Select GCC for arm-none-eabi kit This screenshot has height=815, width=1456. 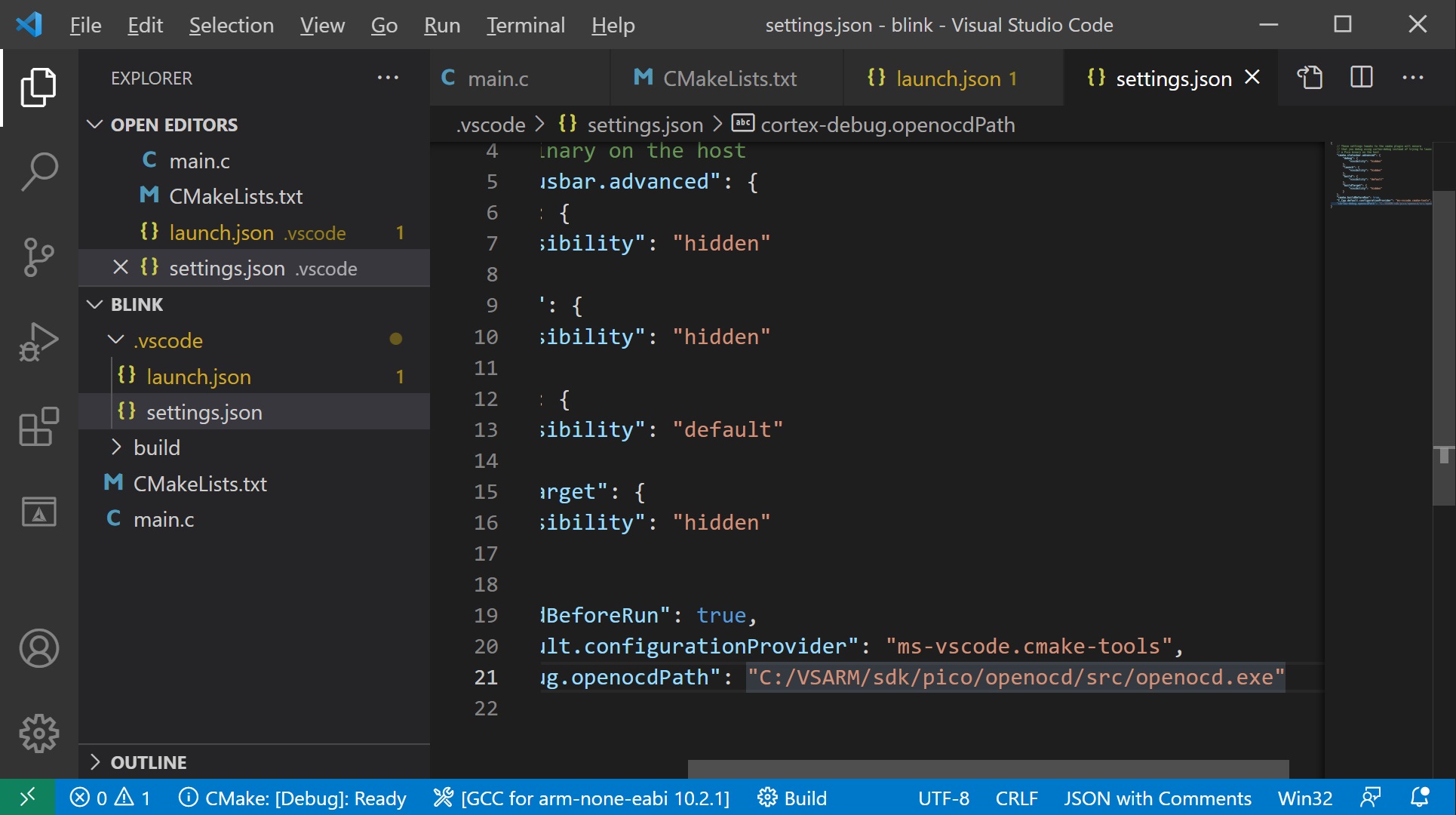point(582,798)
